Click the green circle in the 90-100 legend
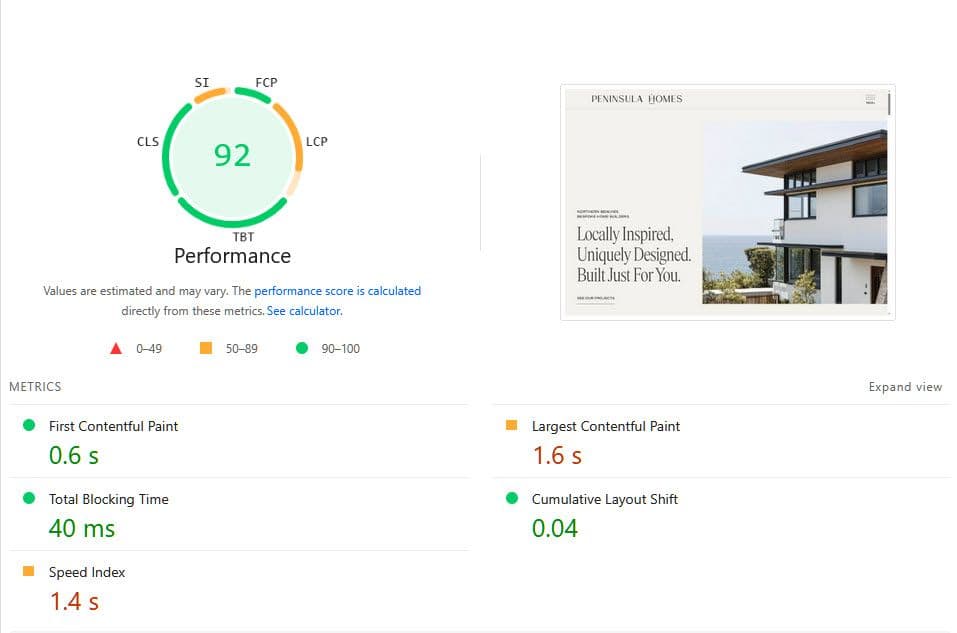 (300, 348)
